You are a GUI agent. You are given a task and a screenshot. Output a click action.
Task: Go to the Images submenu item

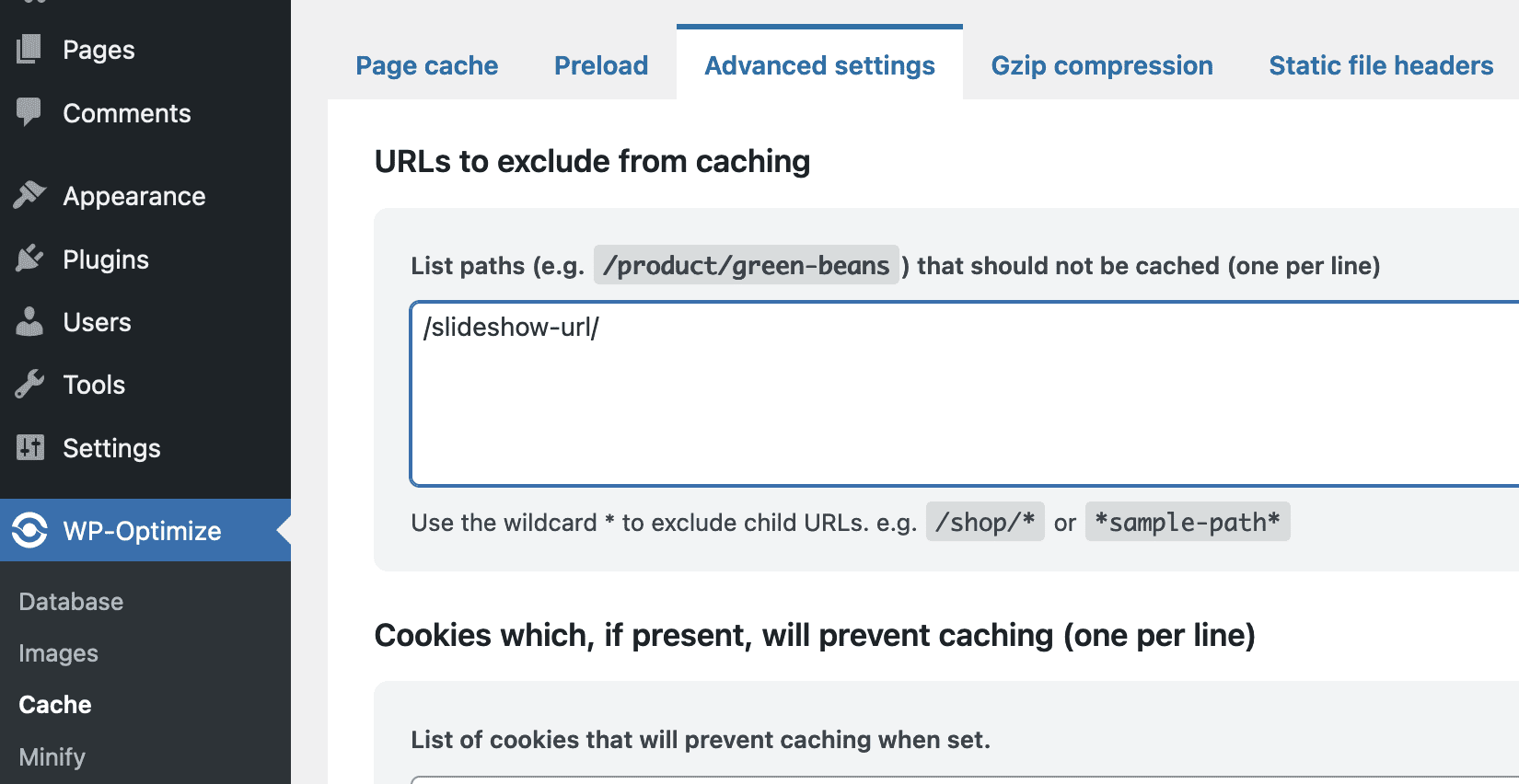coord(58,653)
